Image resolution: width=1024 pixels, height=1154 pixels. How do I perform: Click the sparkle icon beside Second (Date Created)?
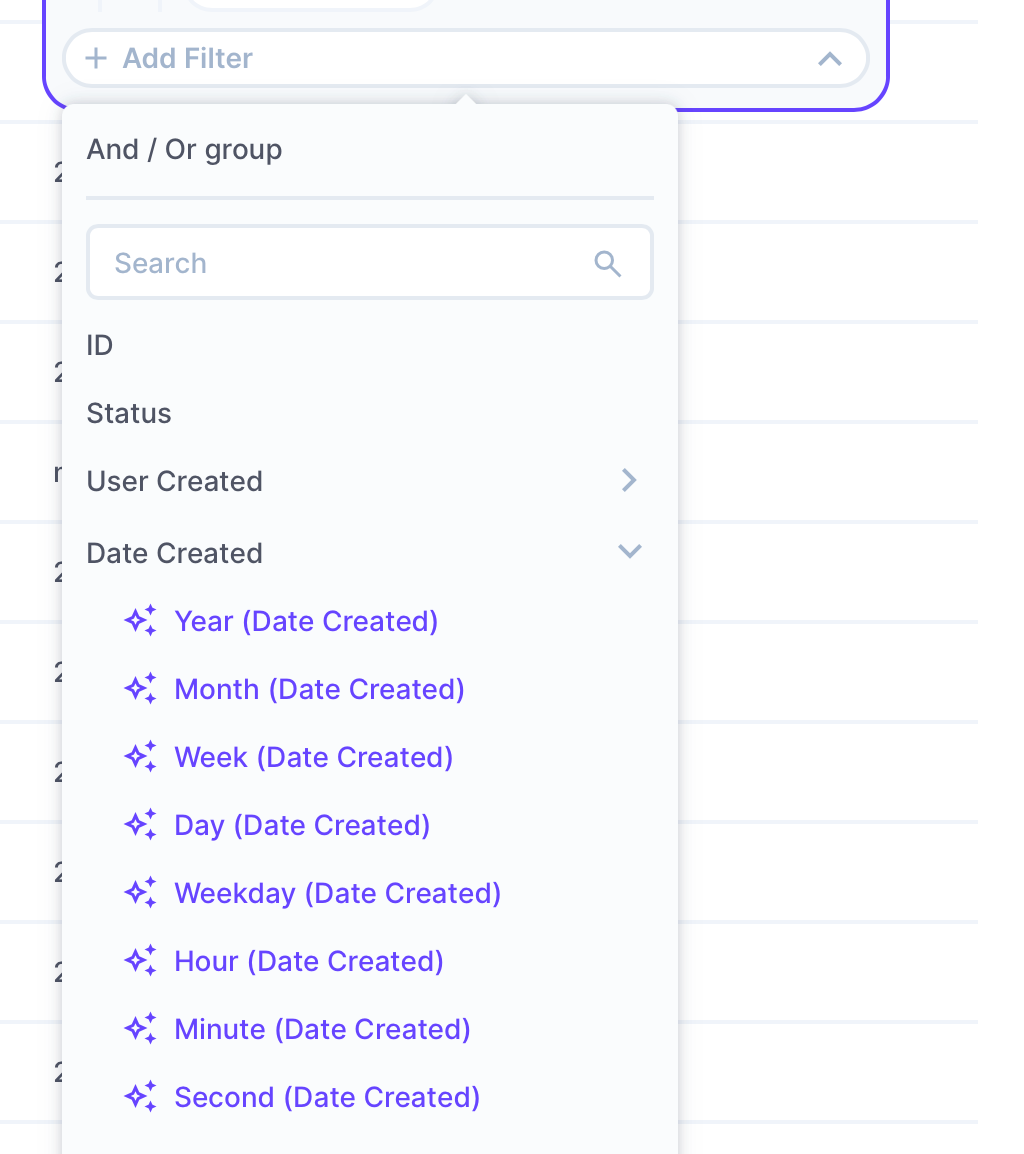click(140, 1097)
